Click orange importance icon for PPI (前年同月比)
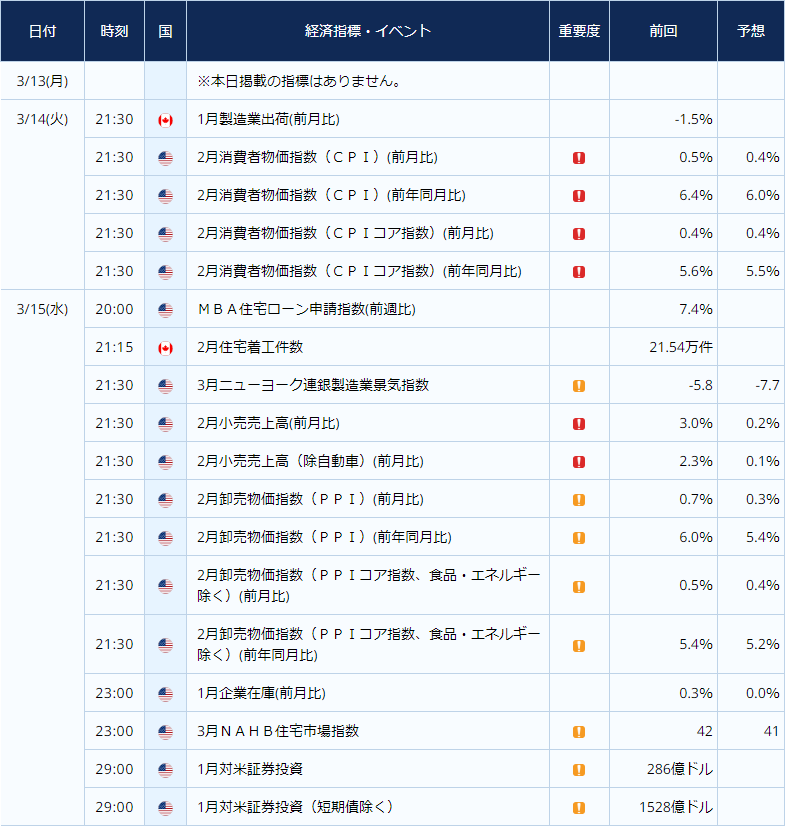Viewport: 785px width, 826px height. click(x=579, y=538)
